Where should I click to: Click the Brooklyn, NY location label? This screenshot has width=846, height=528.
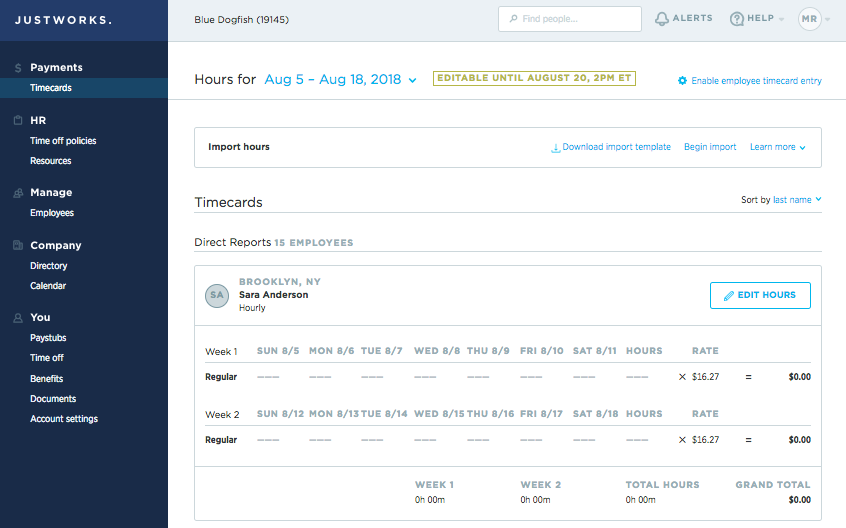point(280,282)
